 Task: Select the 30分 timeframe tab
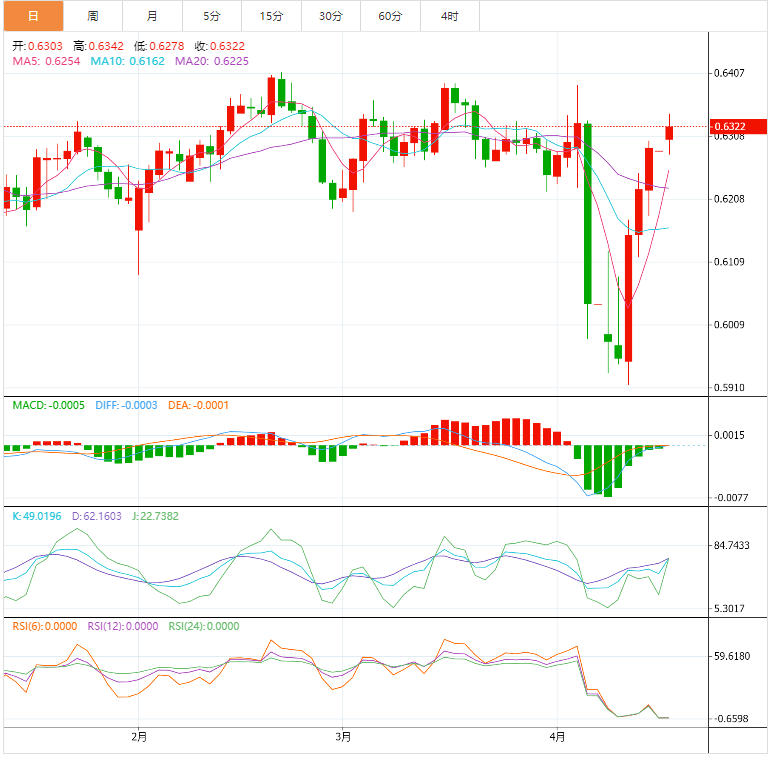pos(330,16)
